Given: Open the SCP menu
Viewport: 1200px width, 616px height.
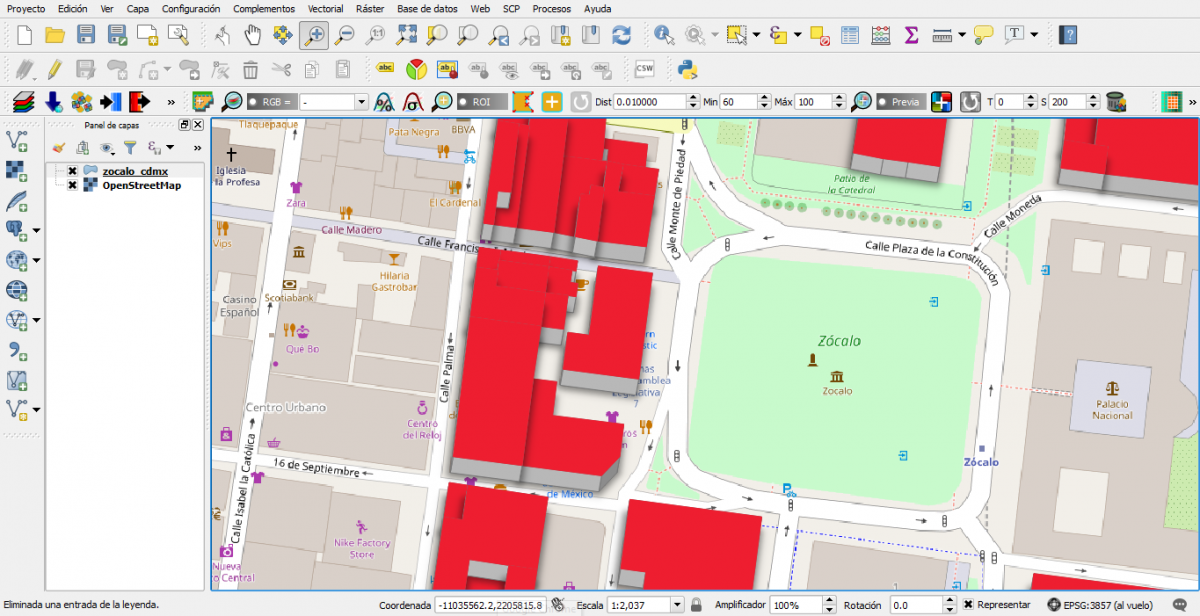Looking at the screenshot, I should click(x=510, y=8).
